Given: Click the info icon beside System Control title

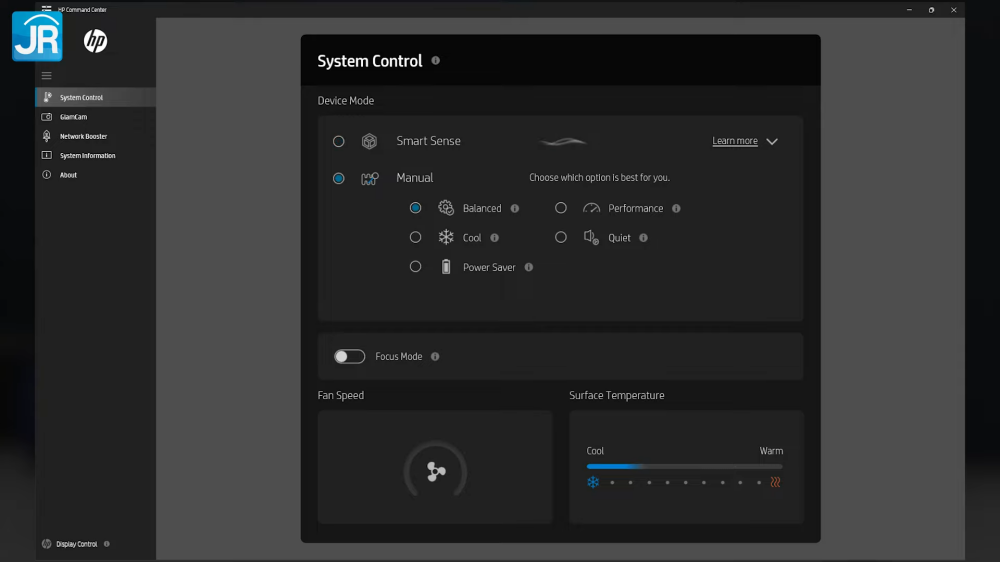Looking at the screenshot, I should pyautogui.click(x=435, y=61).
